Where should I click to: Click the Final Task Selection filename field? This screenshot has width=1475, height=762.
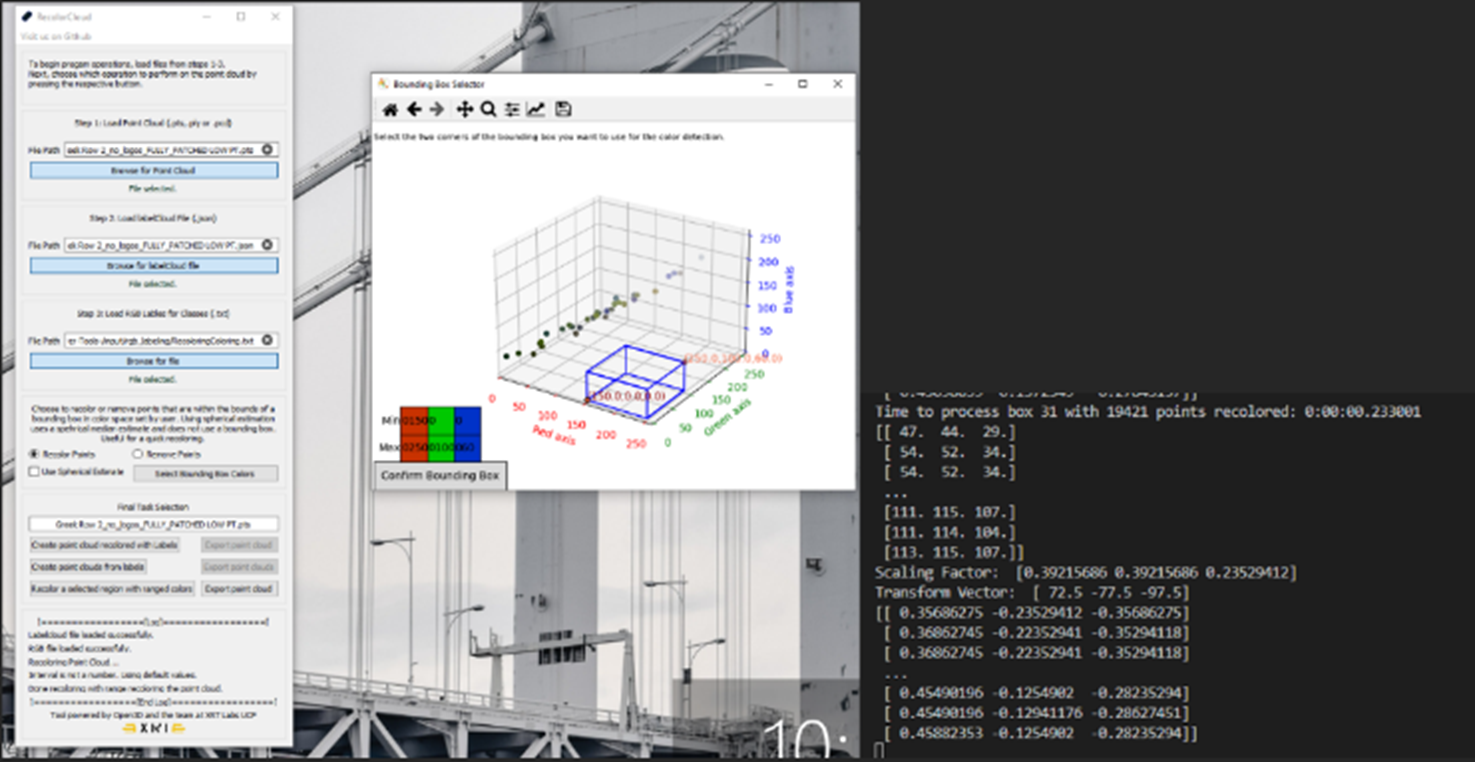(x=154, y=524)
